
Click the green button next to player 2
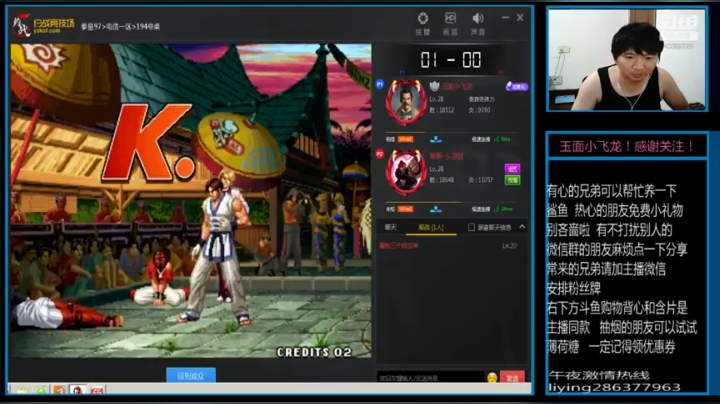coord(512,180)
